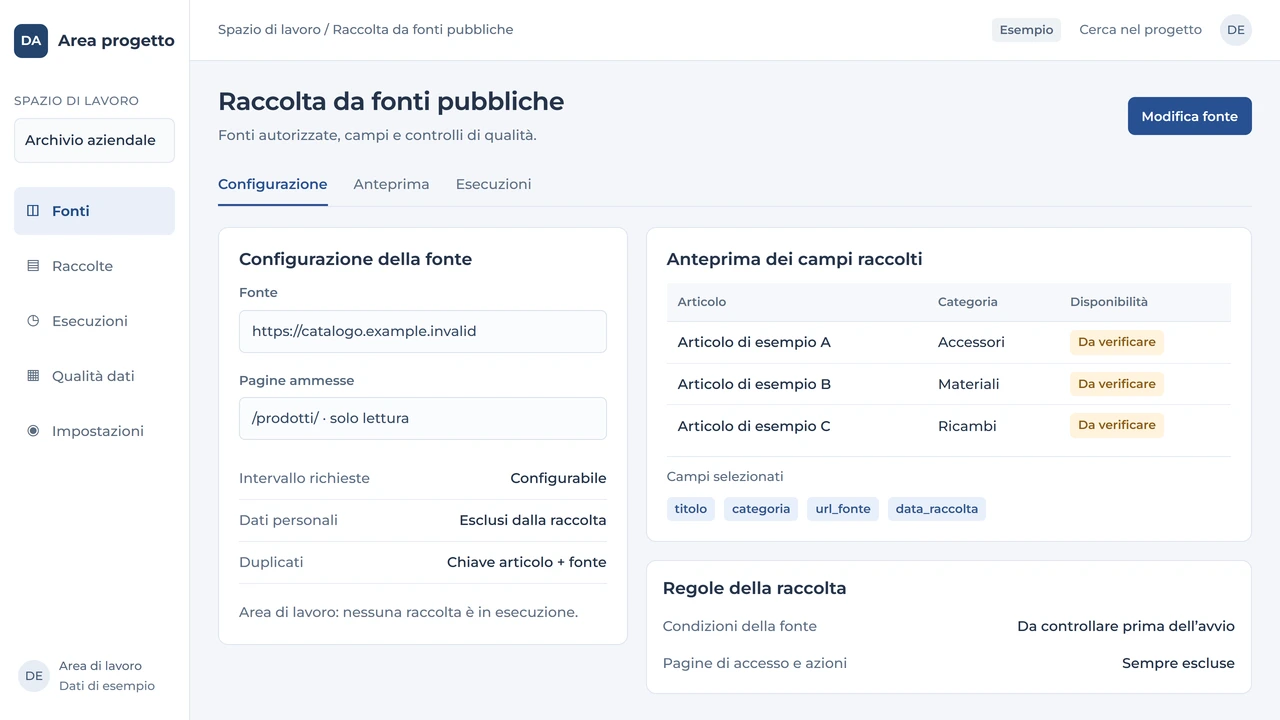Click the DE avatar at sidebar bottom
Screen dimensions: 1280x720
[34, 676]
